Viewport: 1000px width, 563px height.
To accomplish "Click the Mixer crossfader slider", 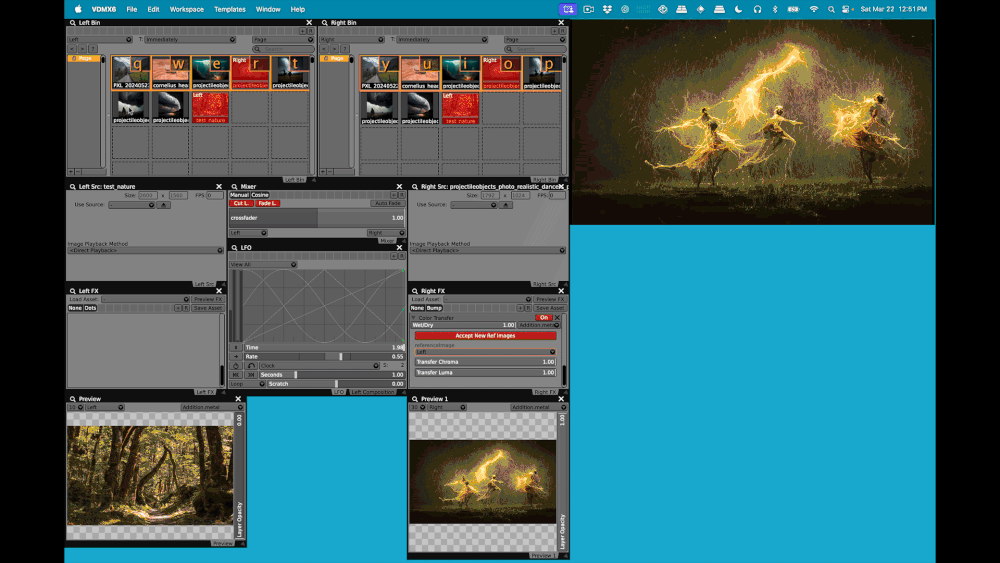I will pos(317,218).
